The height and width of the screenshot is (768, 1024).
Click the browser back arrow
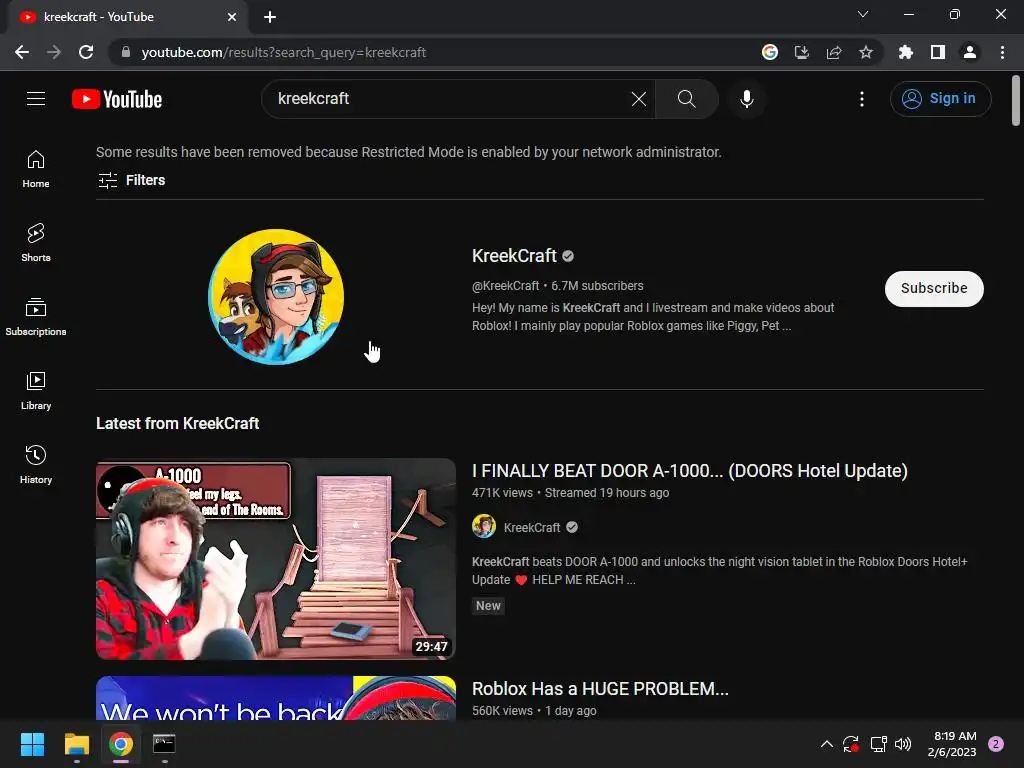22,52
